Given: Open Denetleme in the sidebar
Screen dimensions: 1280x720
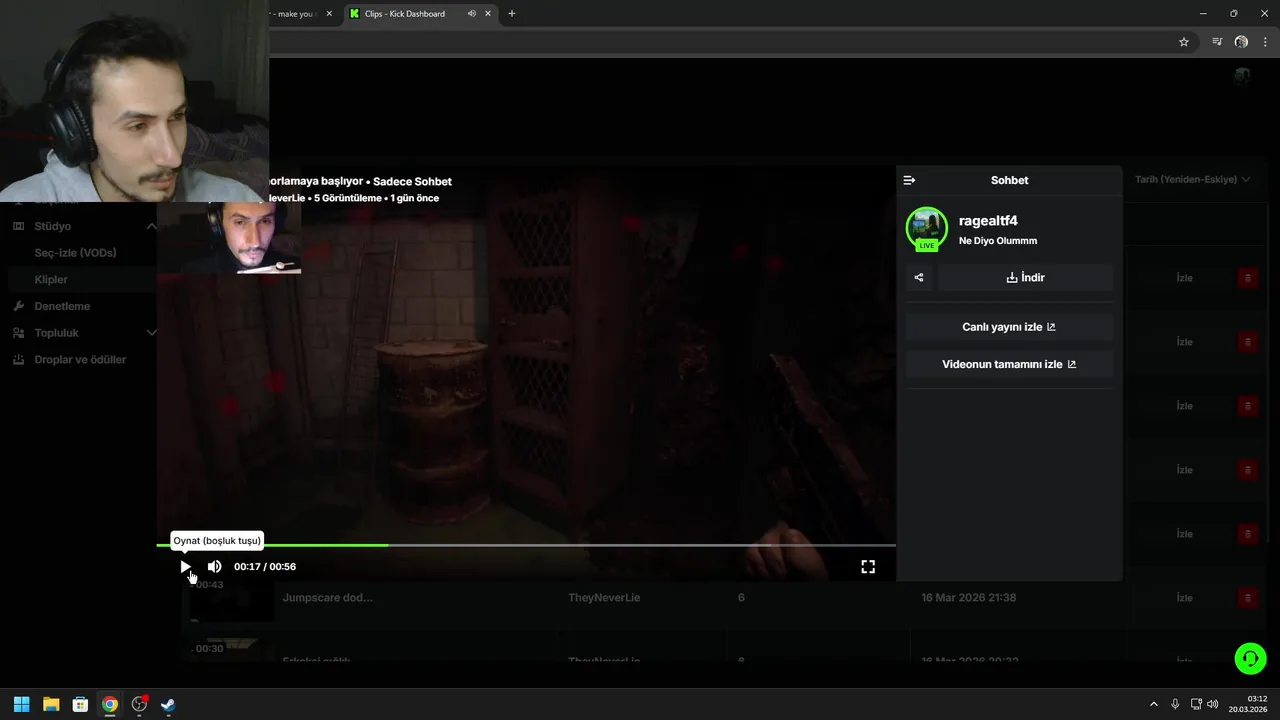Looking at the screenshot, I should (62, 306).
